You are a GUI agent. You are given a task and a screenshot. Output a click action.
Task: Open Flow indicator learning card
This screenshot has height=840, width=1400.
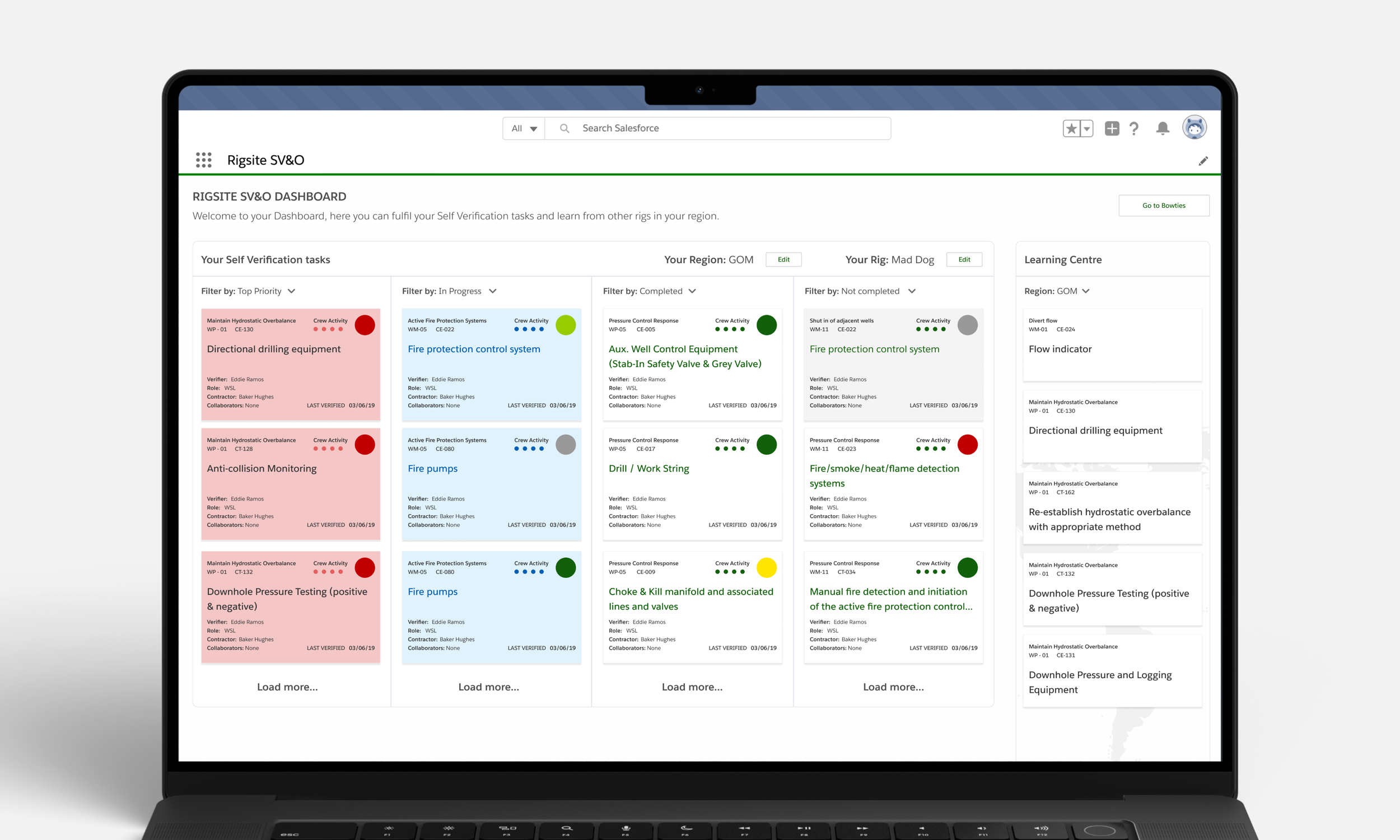1112,345
